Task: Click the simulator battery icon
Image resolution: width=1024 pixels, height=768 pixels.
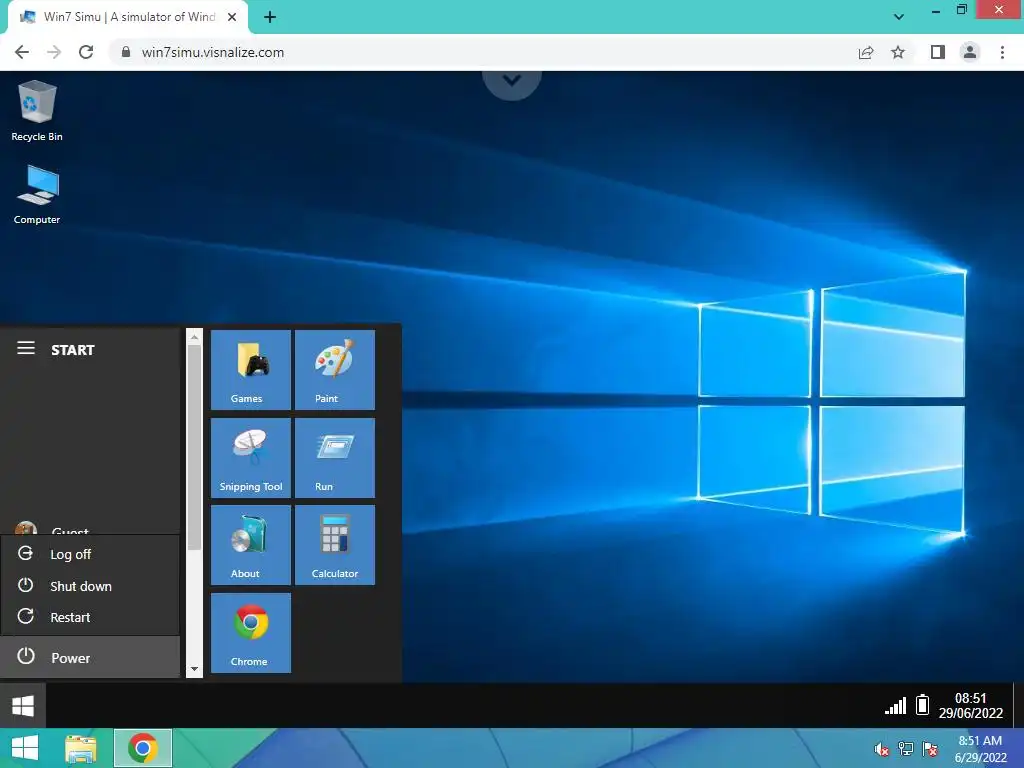Action: pyautogui.click(x=922, y=705)
